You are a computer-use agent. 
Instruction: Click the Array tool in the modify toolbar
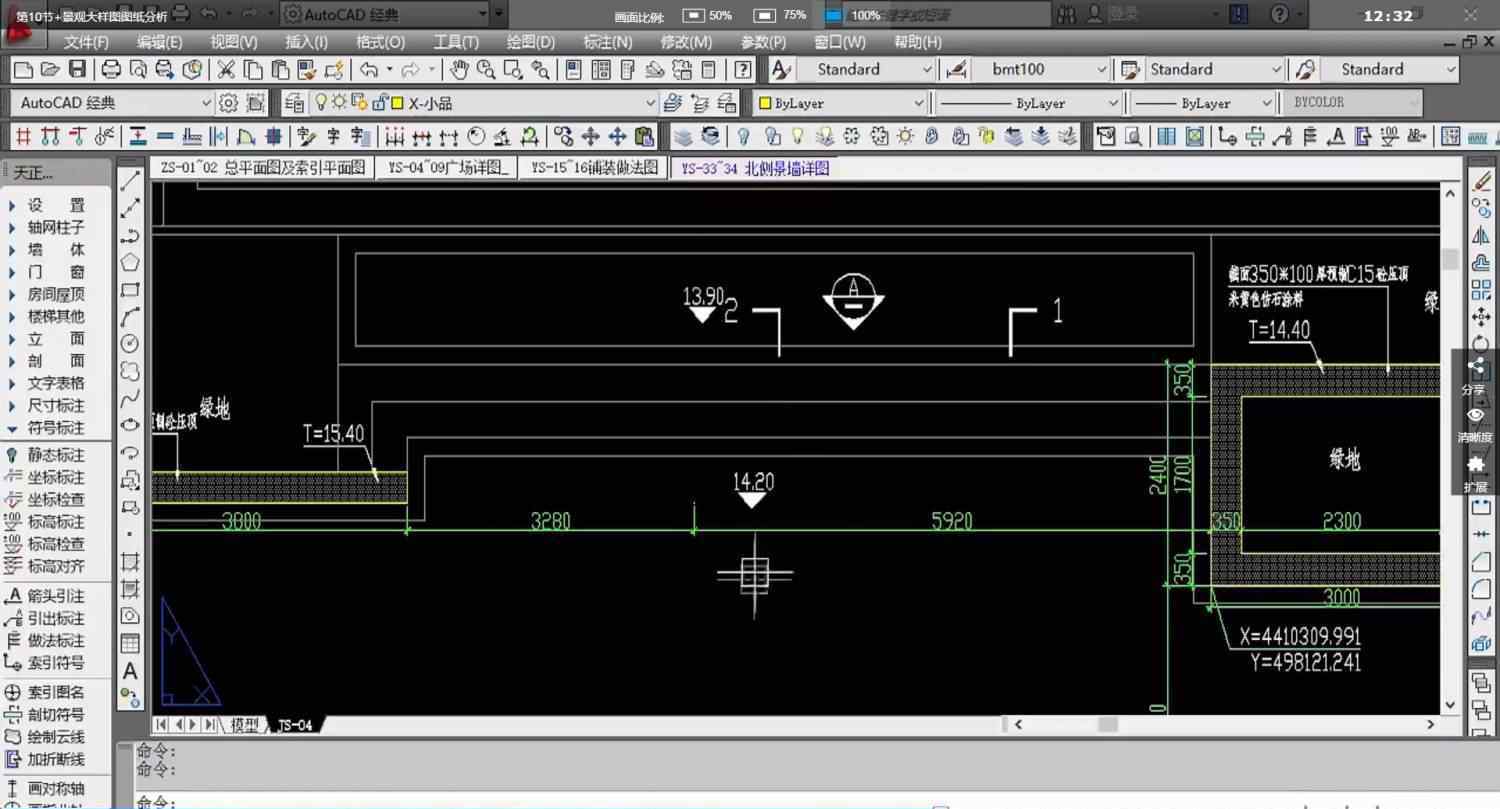pos(1481,290)
